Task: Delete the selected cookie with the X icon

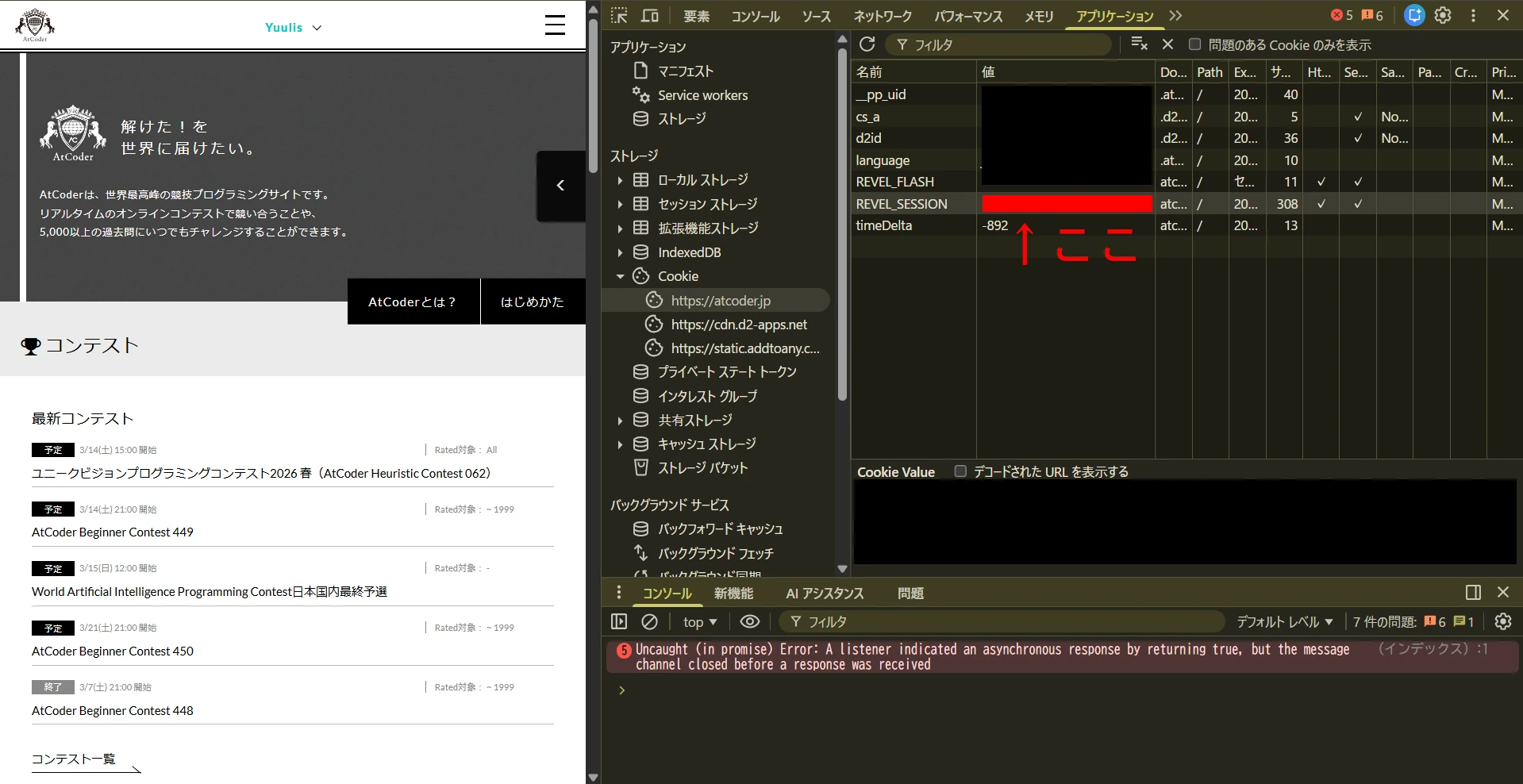Action: (x=1167, y=44)
